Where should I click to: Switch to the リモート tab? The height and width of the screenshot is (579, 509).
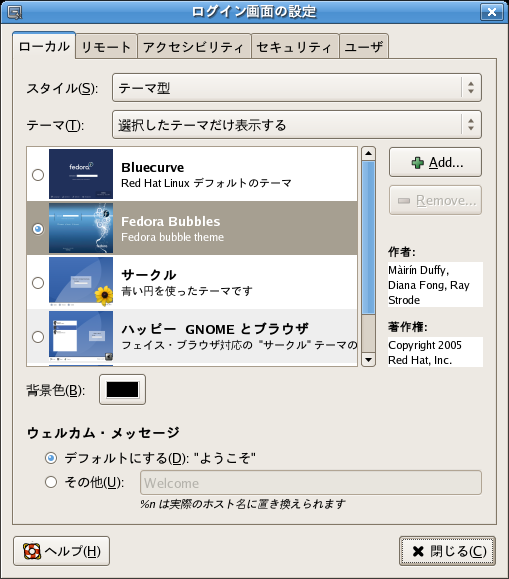[x=106, y=47]
